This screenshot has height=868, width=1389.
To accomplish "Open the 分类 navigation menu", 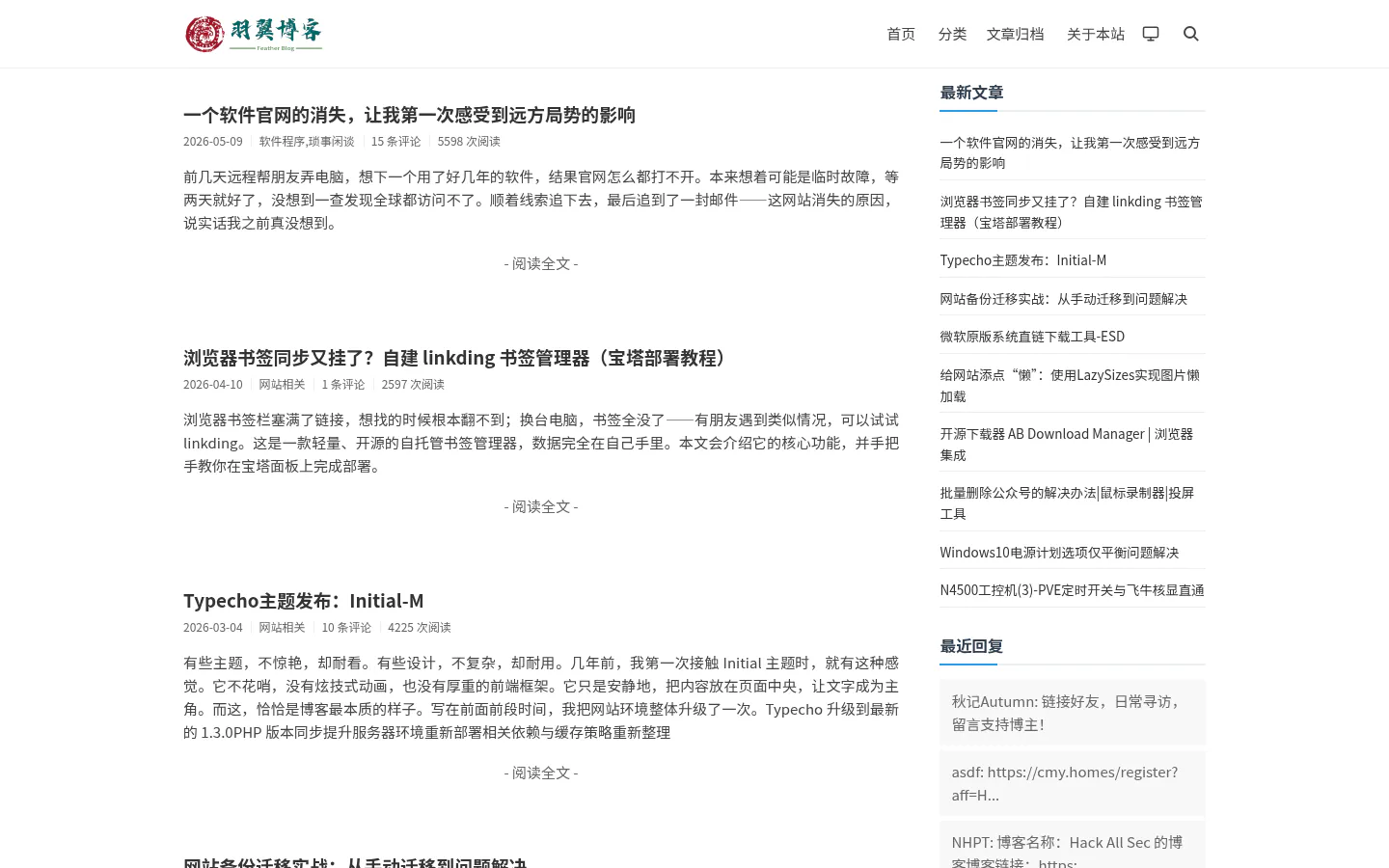I will [952, 34].
